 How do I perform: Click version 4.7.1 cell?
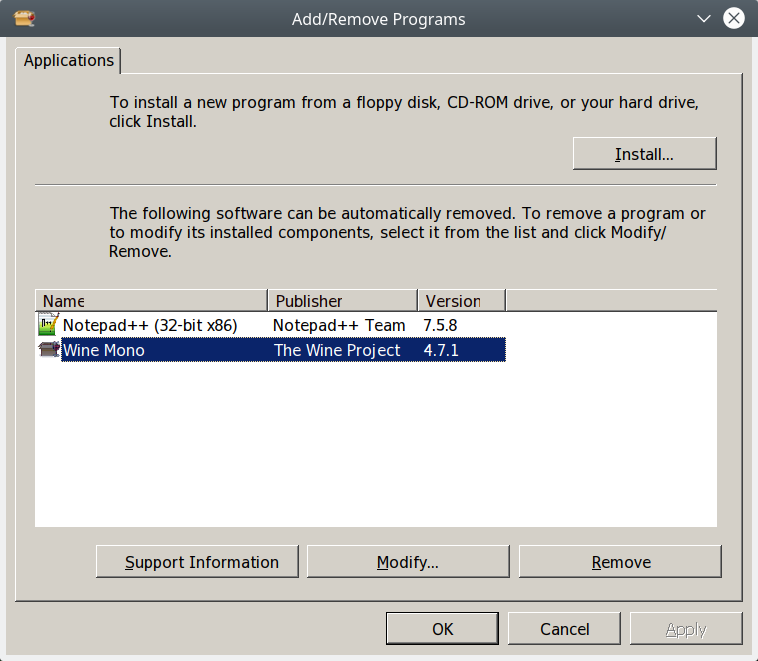tap(440, 350)
